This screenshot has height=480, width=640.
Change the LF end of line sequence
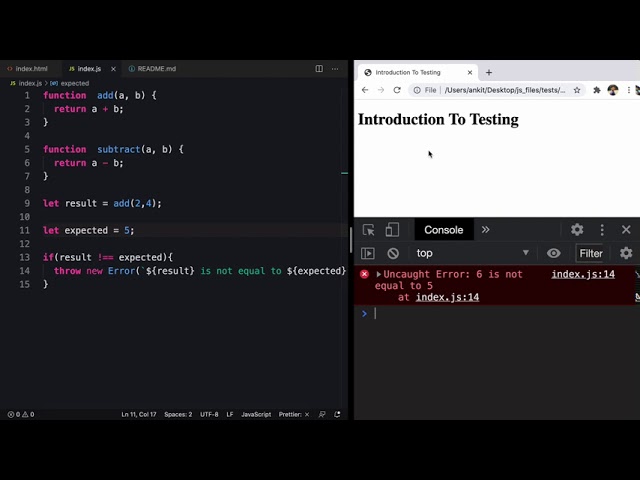[x=230, y=414]
